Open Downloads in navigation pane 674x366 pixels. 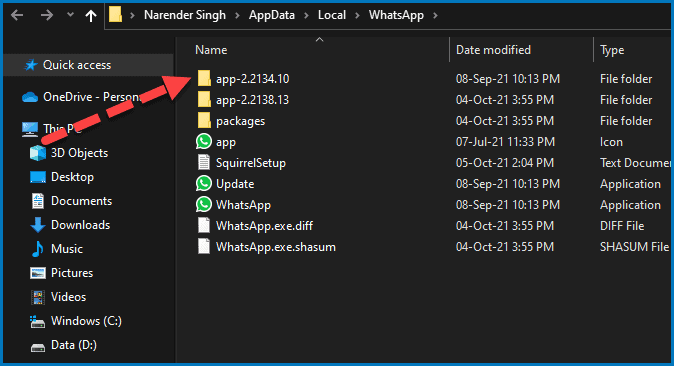[x=80, y=225]
